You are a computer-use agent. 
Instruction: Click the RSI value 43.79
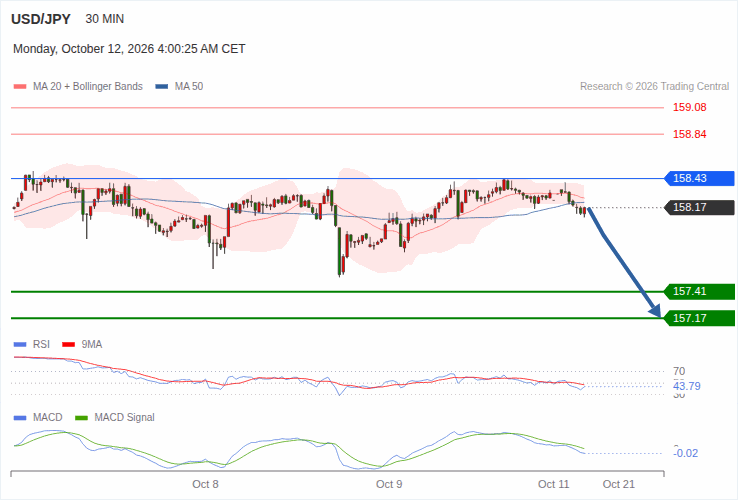687,387
